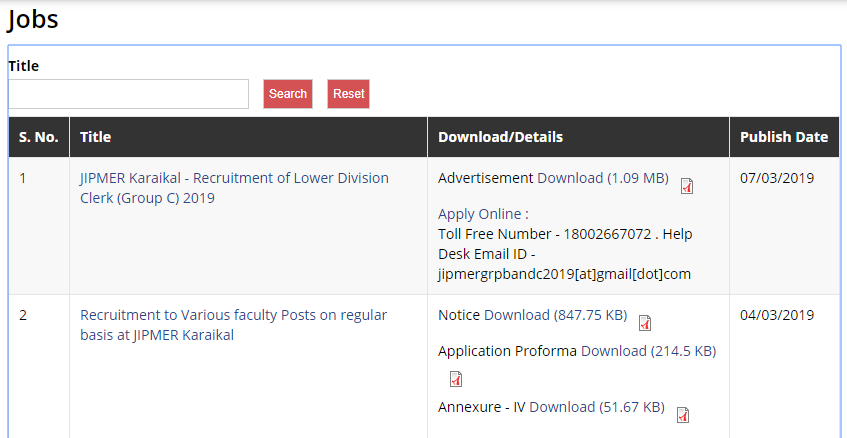
Task: Download the Advertisement (1.09 MB) file
Action: 603,178
